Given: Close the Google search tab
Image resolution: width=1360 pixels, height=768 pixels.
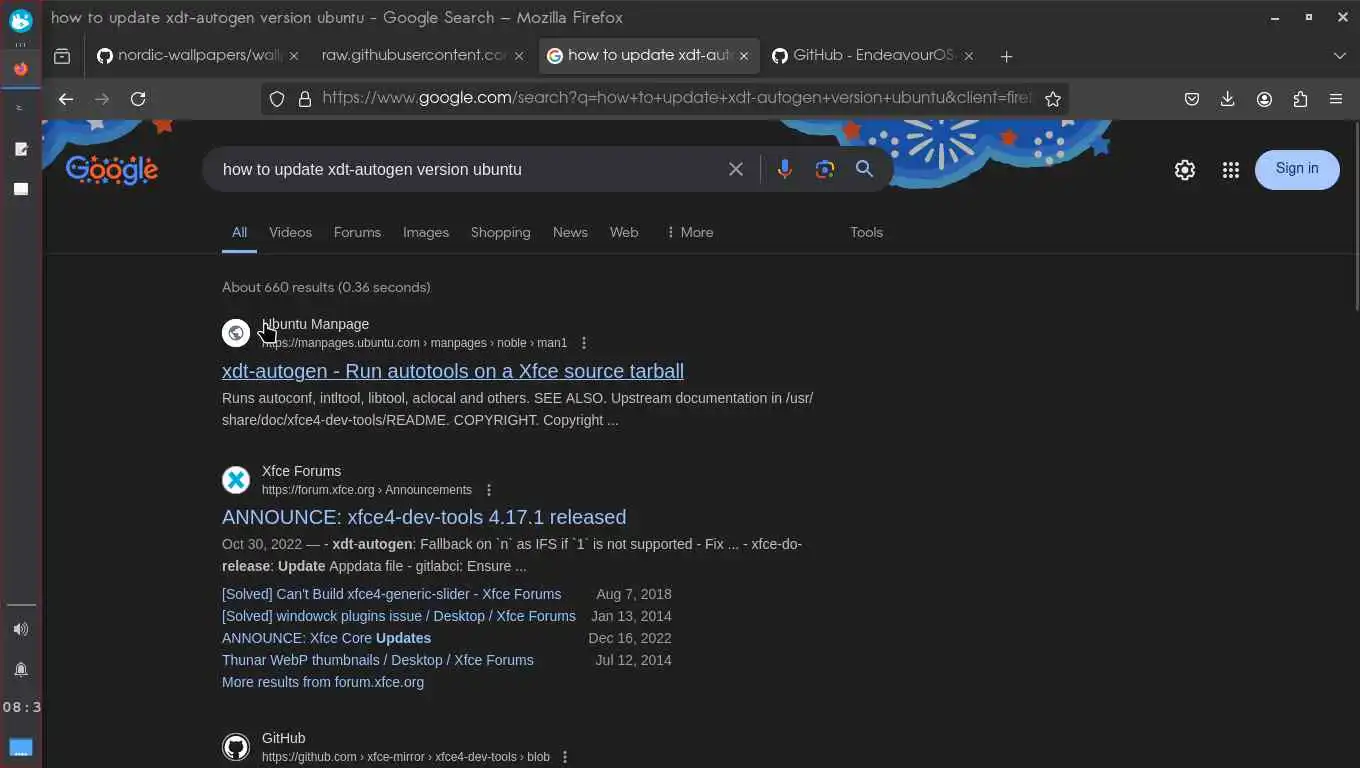Looking at the screenshot, I should click(744, 56).
